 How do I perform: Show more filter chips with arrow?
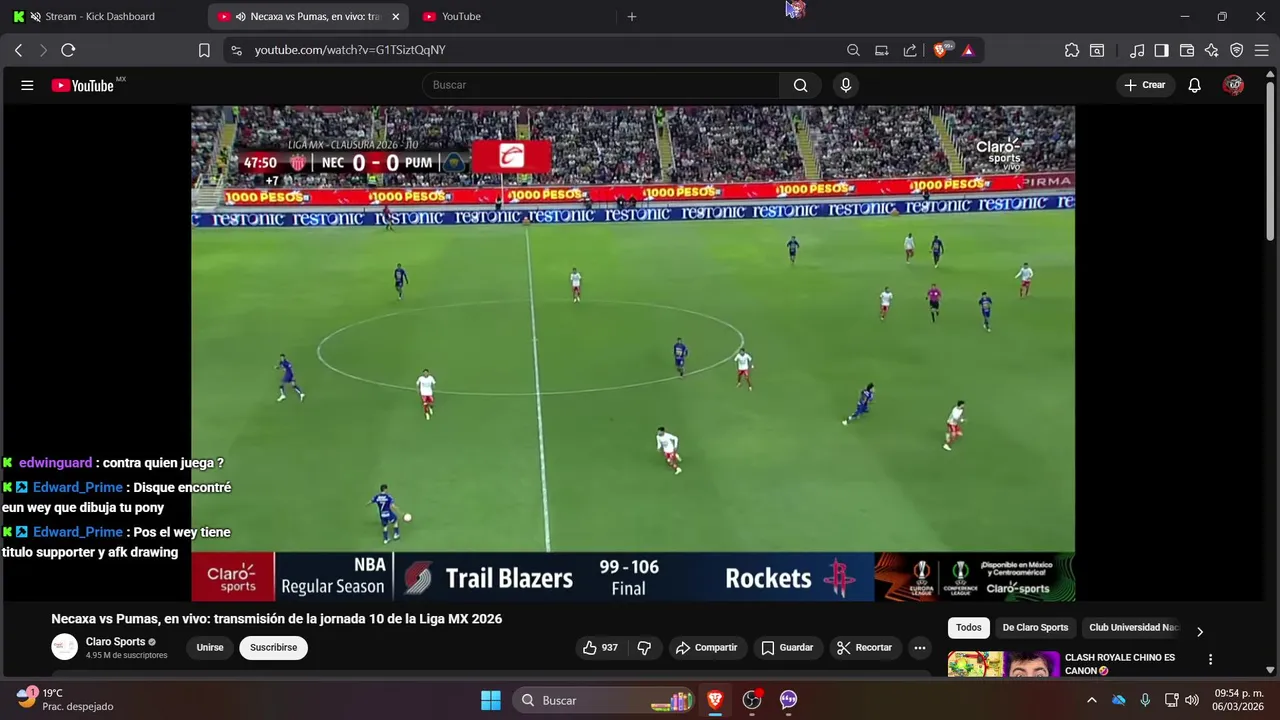(x=1200, y=631)
